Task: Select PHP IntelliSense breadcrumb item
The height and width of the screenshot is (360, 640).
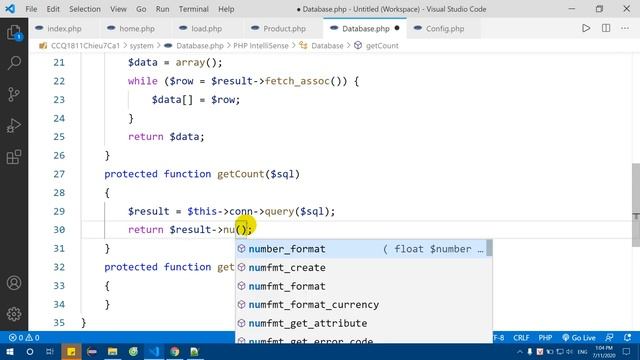Action: pyautogui.click(x=261, y=46)
